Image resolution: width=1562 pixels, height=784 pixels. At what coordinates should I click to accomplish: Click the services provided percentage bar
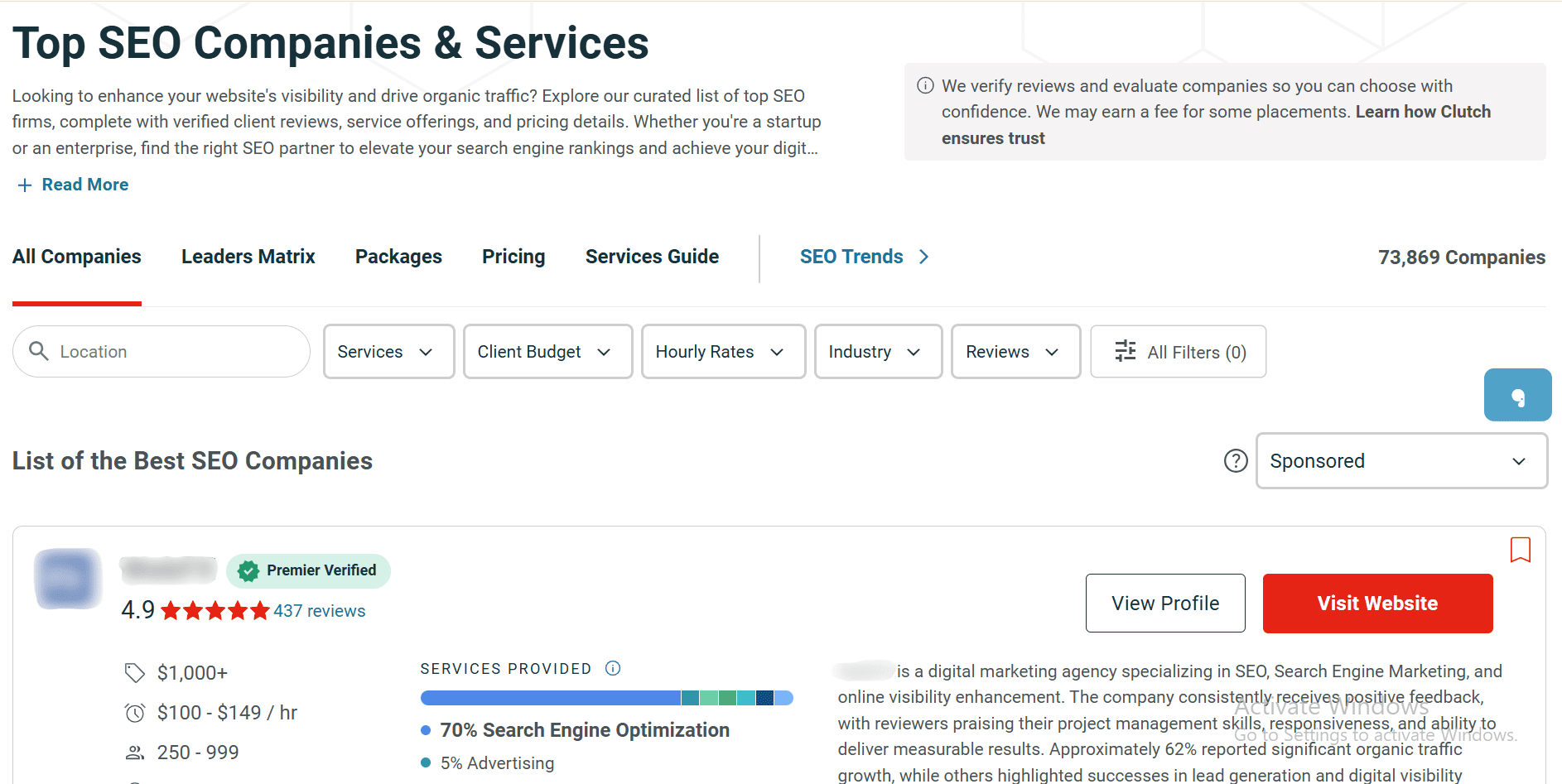coord(606,698)
